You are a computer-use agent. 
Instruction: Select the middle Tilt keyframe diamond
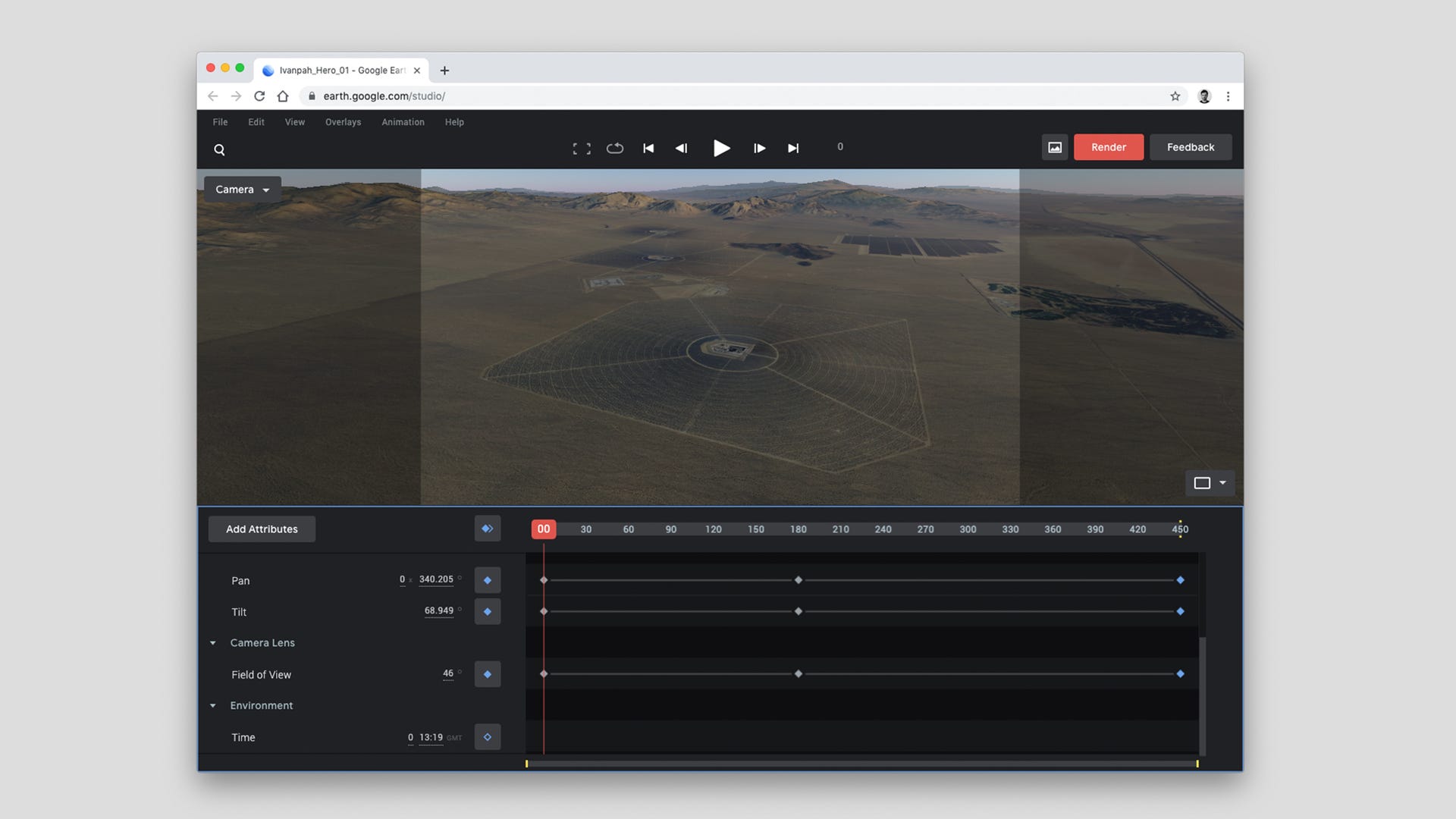click(798, 611)
